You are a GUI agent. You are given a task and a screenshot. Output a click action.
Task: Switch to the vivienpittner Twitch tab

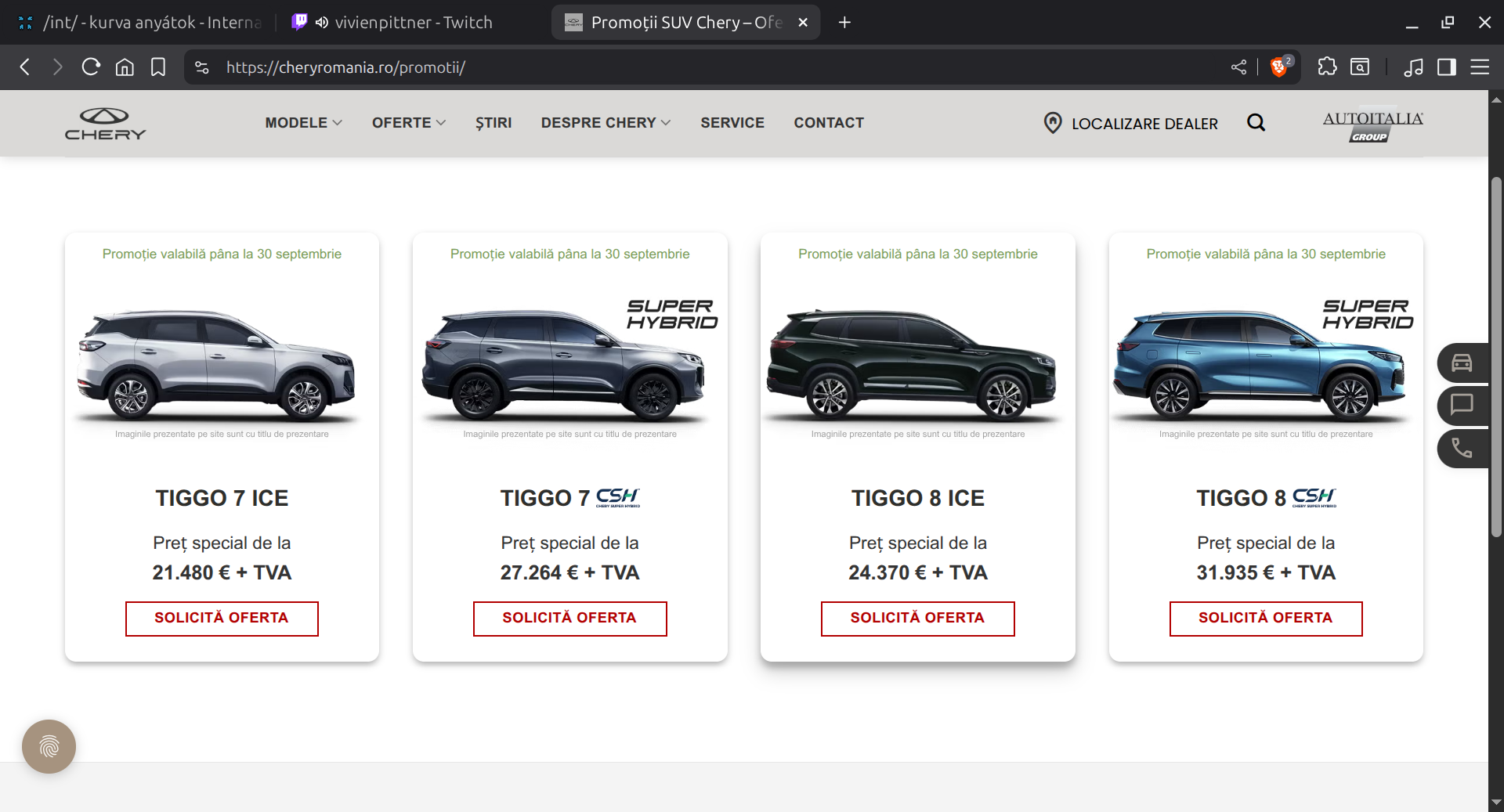[x=414, y=23]
